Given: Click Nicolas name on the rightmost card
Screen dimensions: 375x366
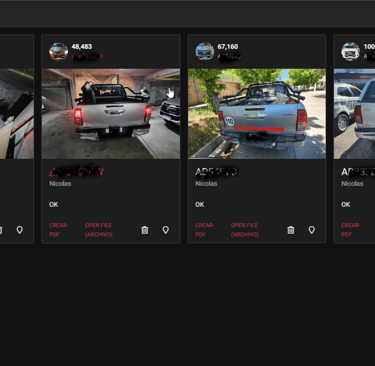Looking at the screenshot, I should (352, 184).
